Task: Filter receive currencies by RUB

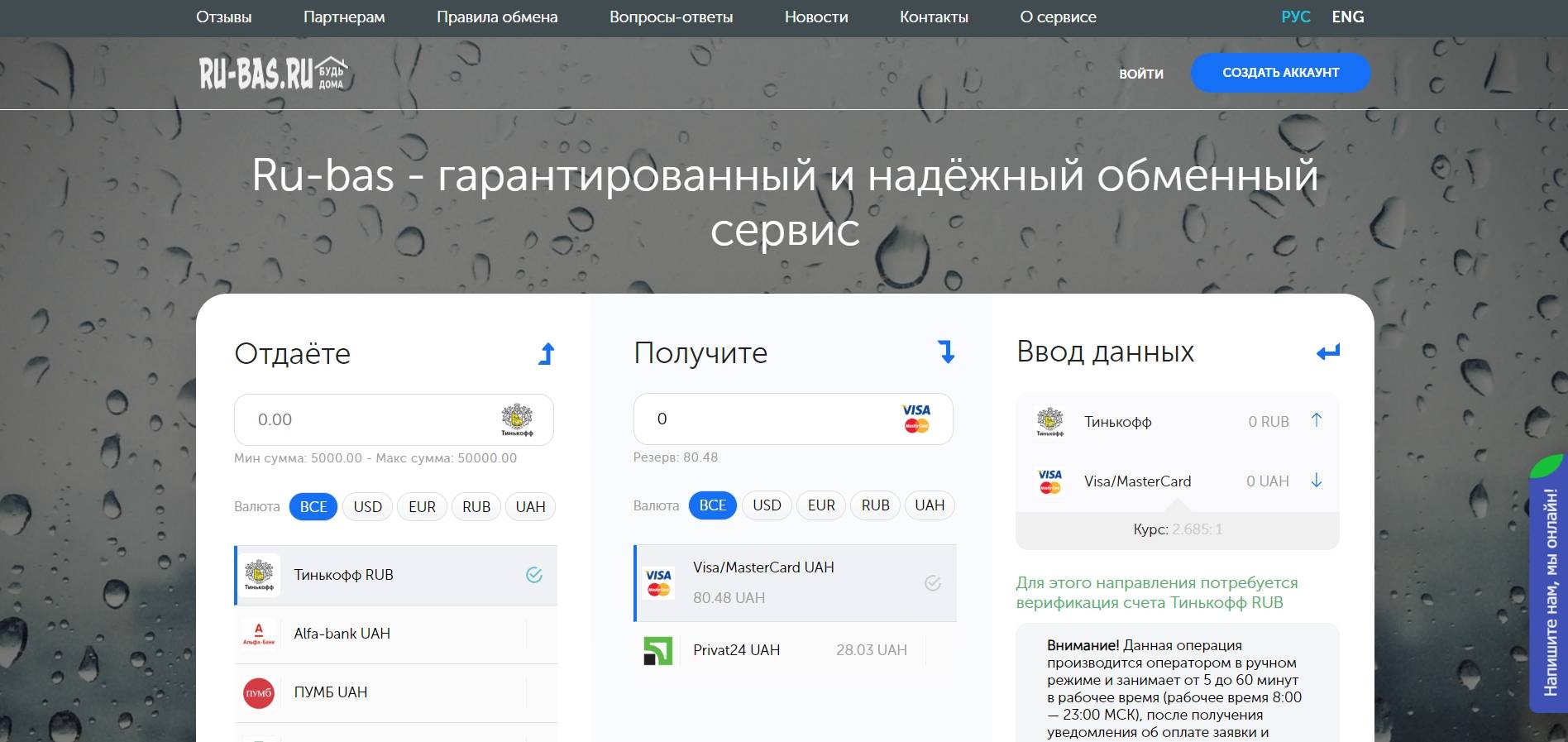Action: tap(876, 505)
